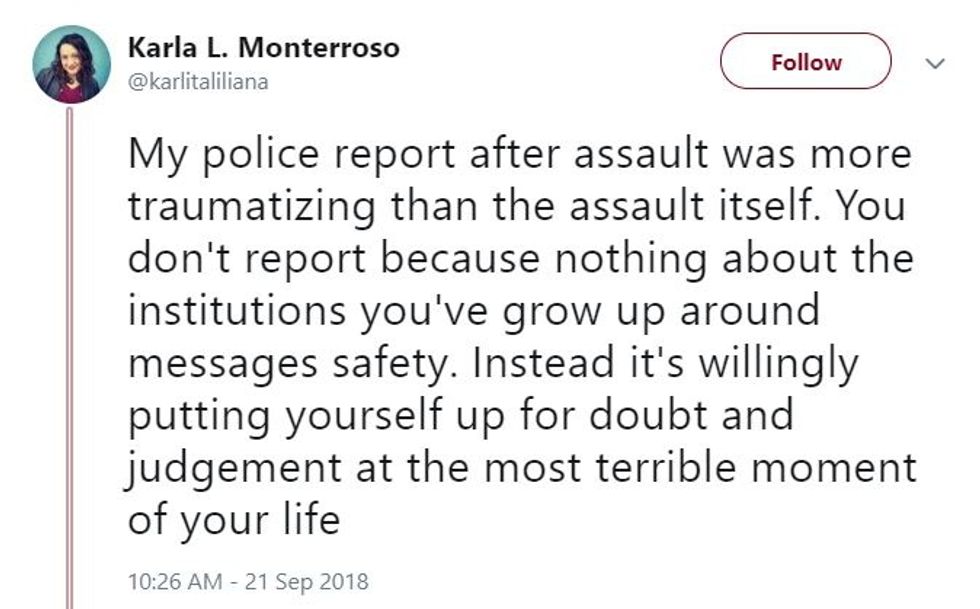Open the tweet options chevron

(936, 63)
